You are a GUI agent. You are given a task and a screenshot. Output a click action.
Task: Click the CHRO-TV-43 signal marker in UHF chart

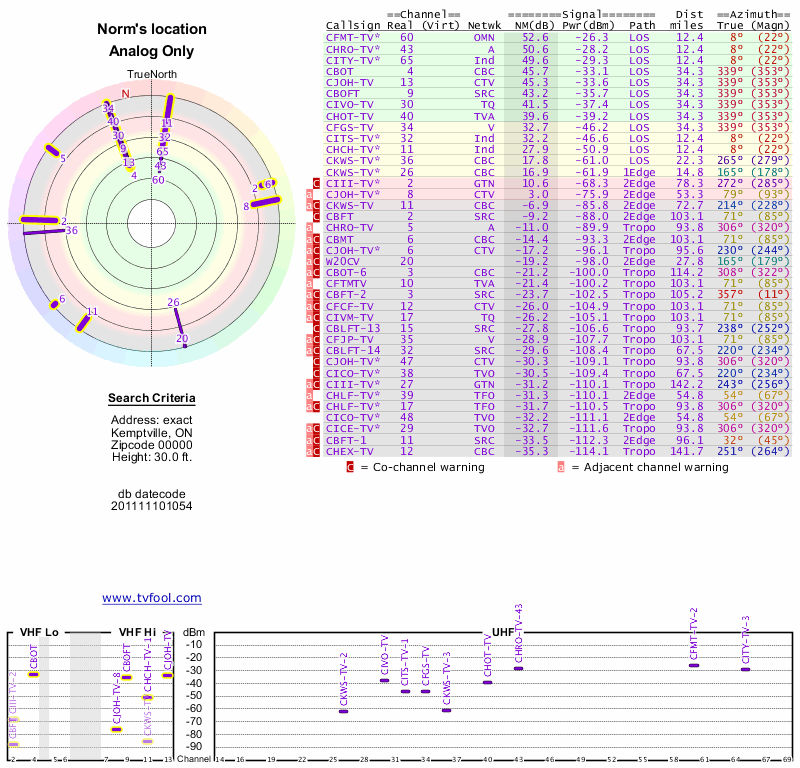518,668
